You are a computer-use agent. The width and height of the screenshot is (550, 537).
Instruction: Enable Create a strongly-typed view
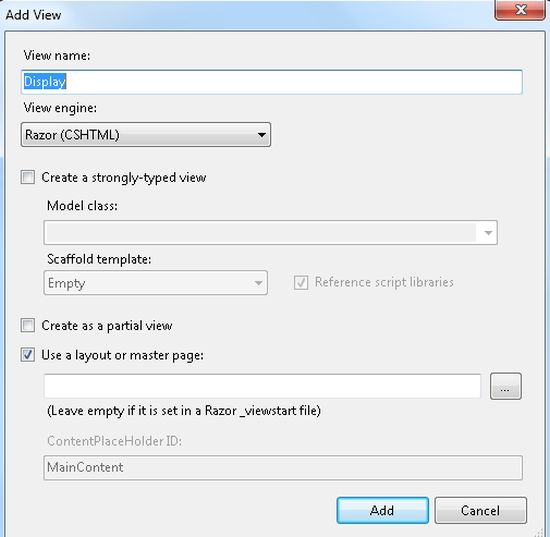pos(28,177)
